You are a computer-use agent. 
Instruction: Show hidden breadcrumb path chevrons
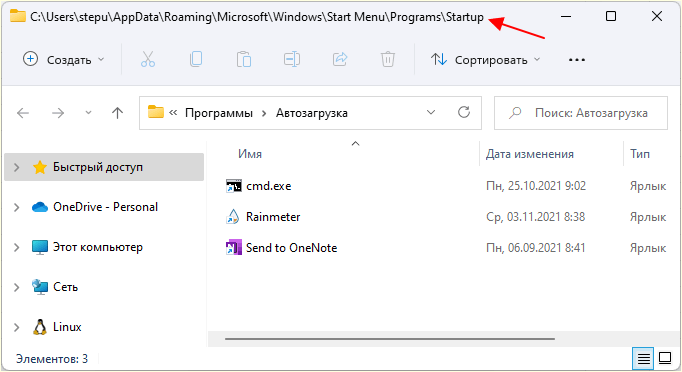[173, 113]
